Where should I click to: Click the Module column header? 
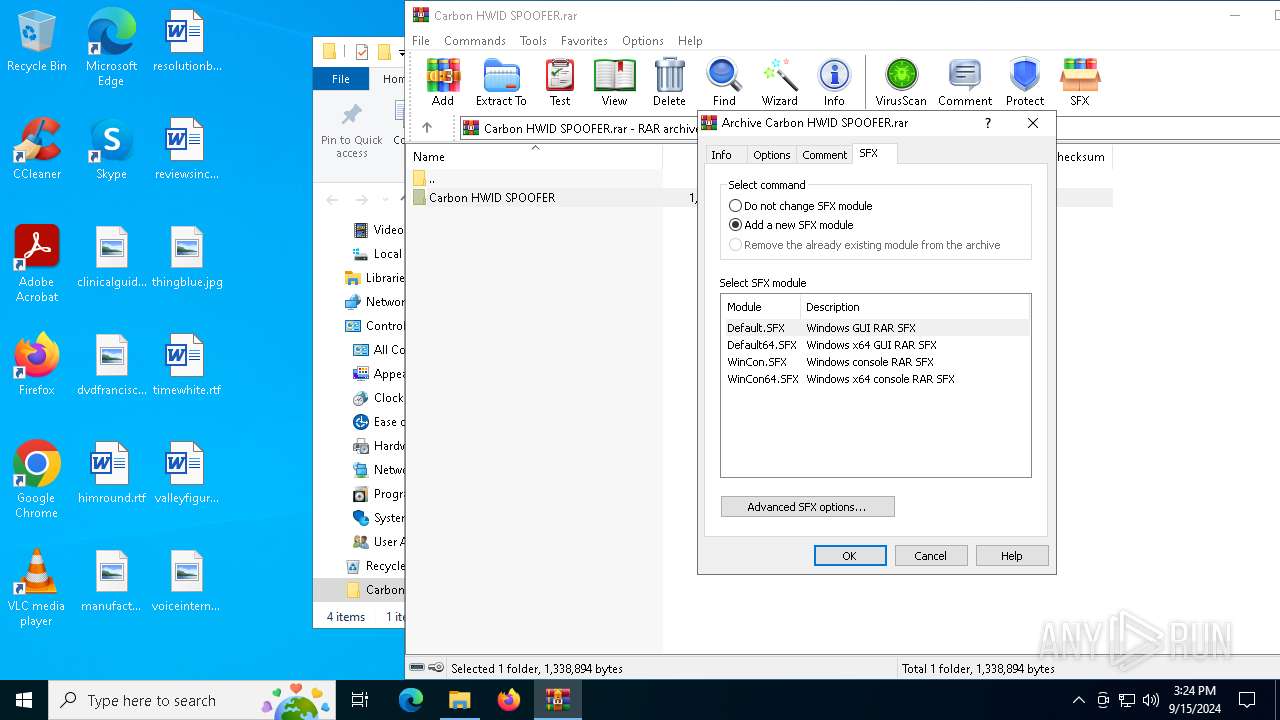click(x=761, y=307)
